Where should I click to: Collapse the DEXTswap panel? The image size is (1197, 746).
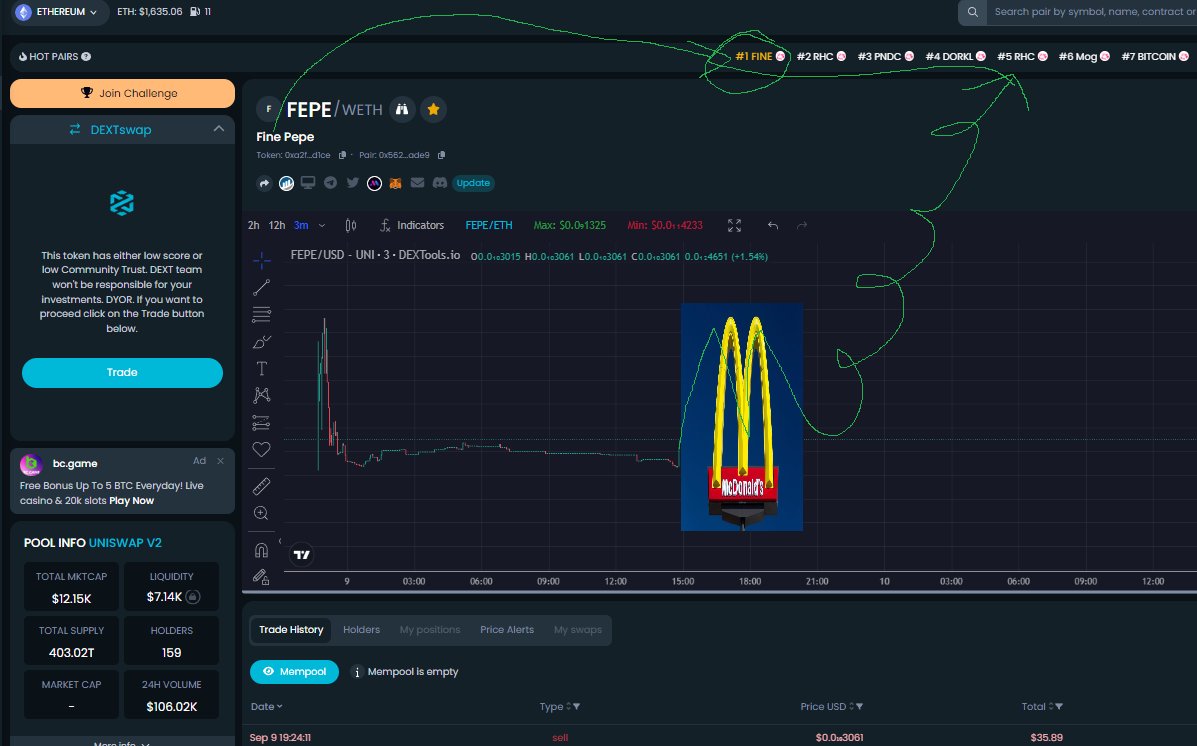coord(219,129)
